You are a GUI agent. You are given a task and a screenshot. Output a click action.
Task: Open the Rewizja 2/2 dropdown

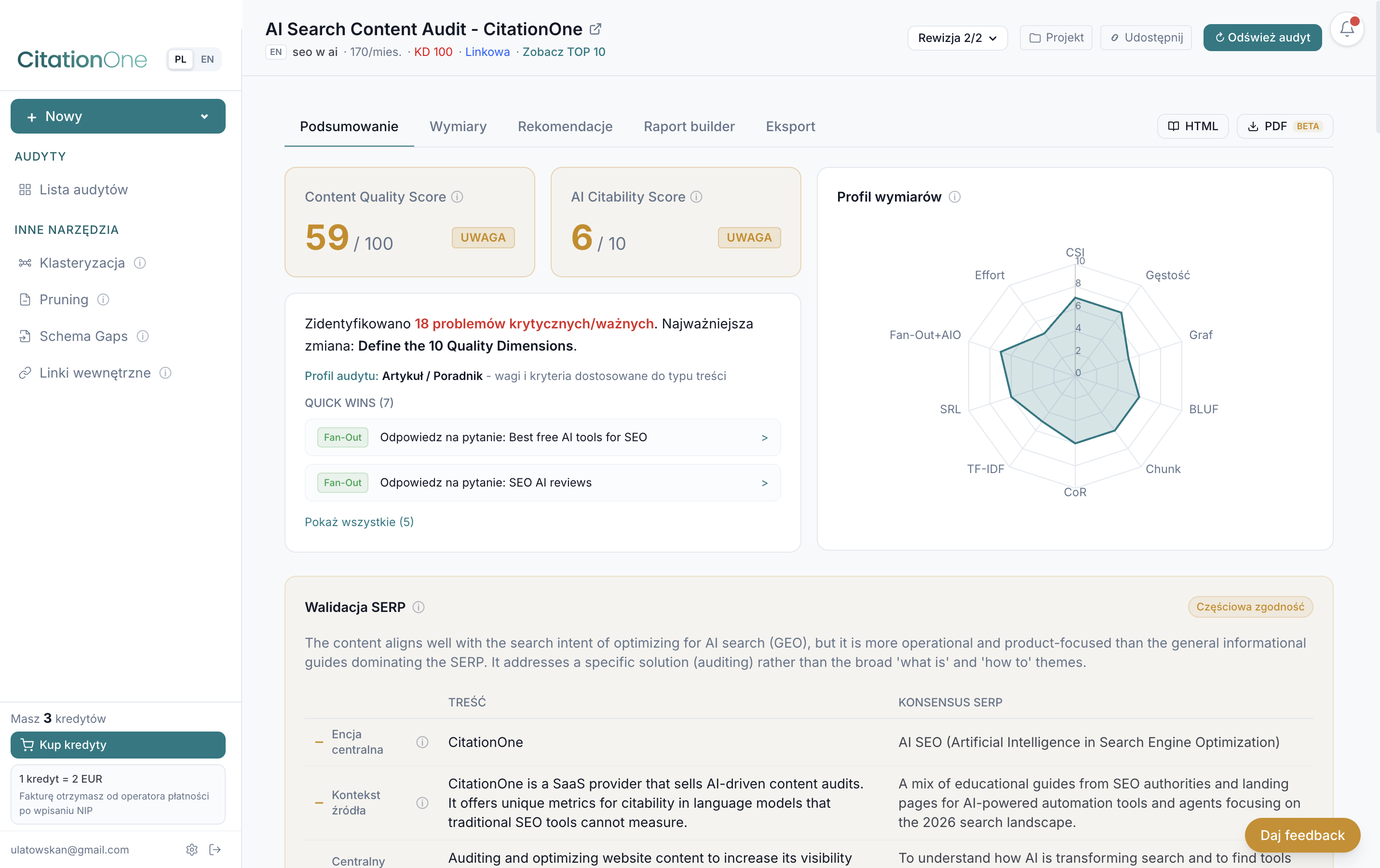[957, 38]
